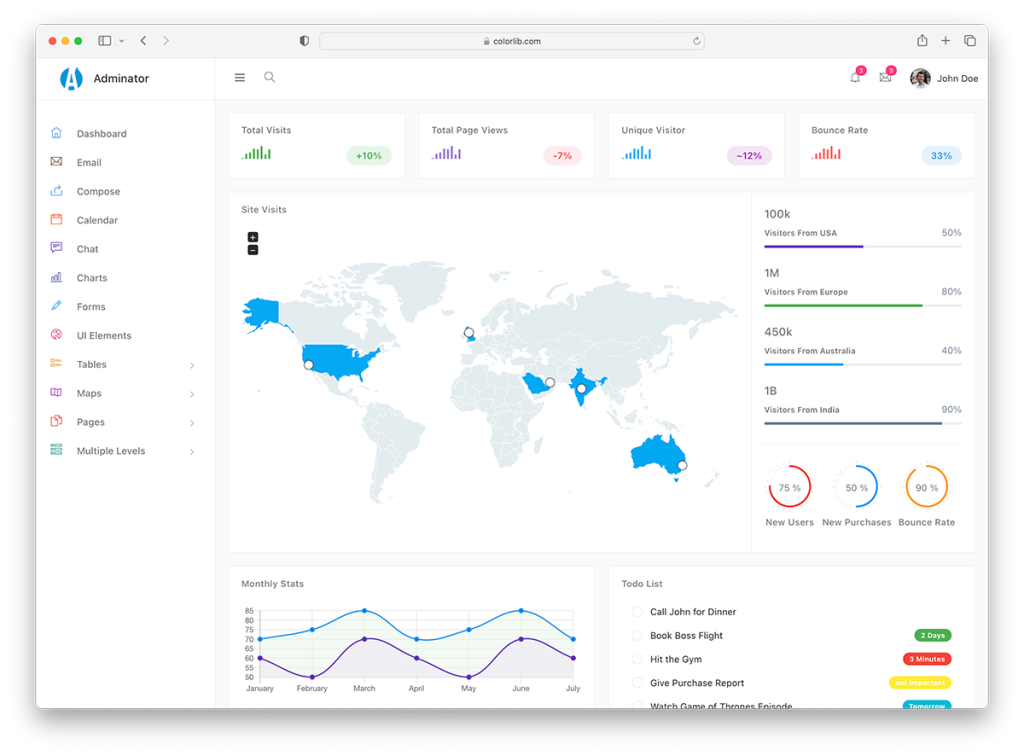Click the Adminator logo icon
This screenshot has width=1024, height=756.
(71, 78)
